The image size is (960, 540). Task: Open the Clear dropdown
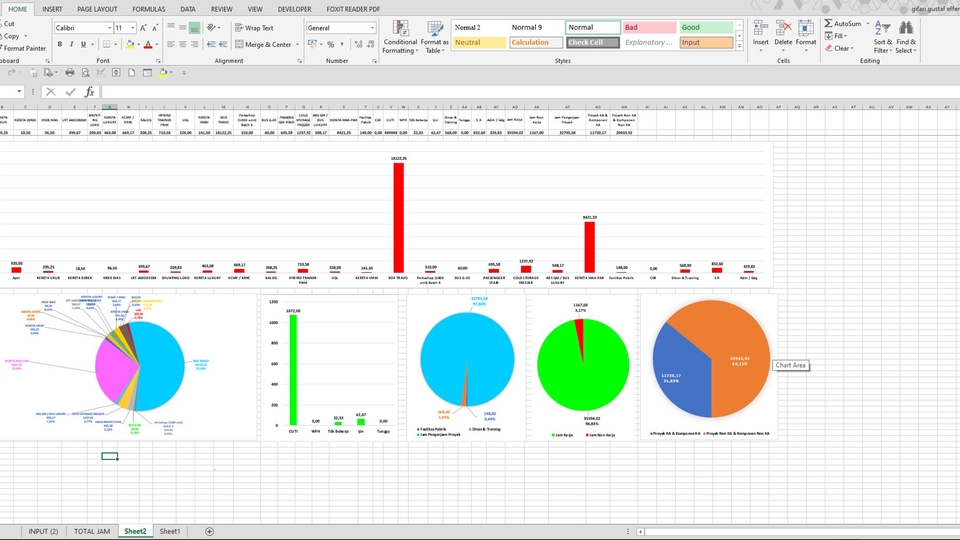point(839,48)
